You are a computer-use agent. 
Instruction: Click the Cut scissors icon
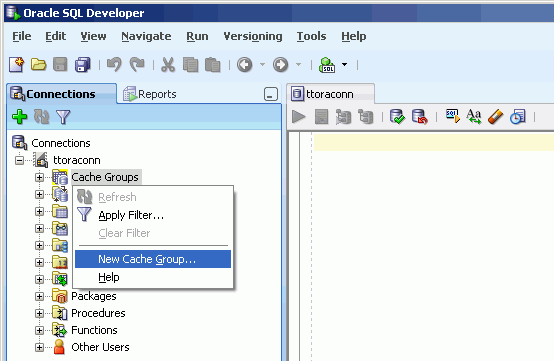[x=168, y=65]
